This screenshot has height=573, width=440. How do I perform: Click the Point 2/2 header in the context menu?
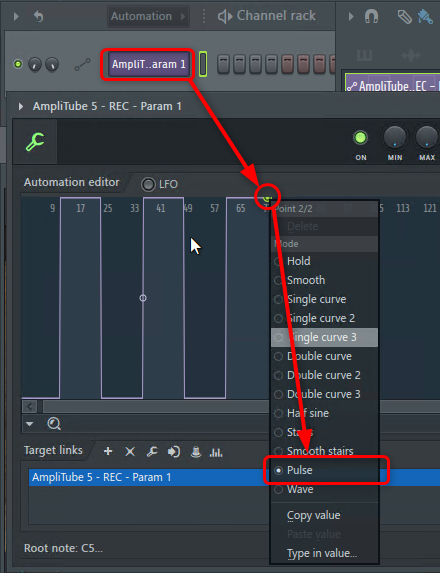tap(324, 209)
